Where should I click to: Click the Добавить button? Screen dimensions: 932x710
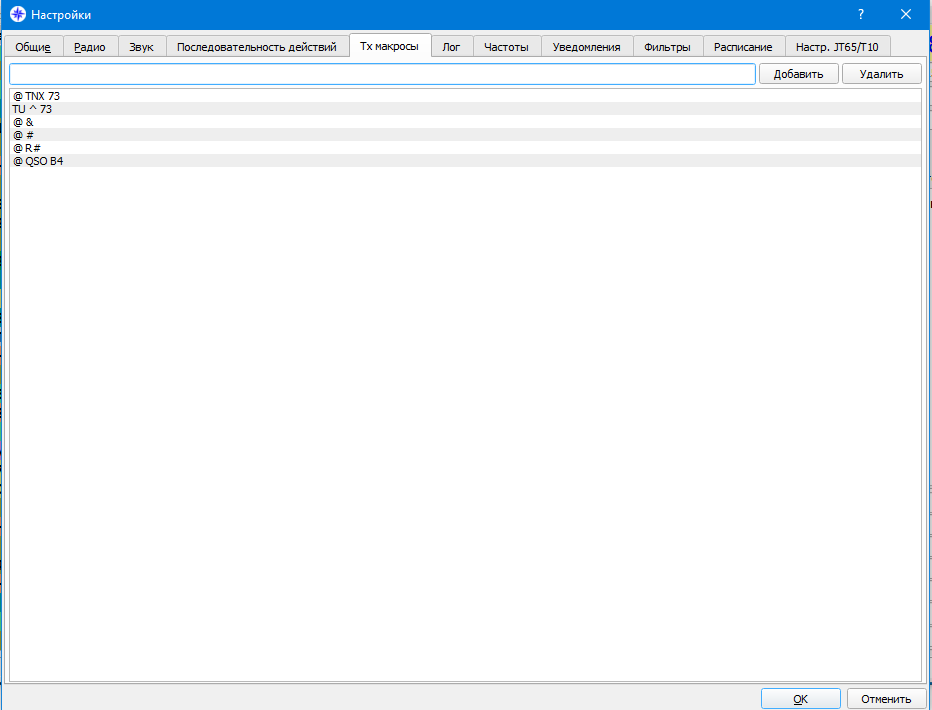(798, 74)
